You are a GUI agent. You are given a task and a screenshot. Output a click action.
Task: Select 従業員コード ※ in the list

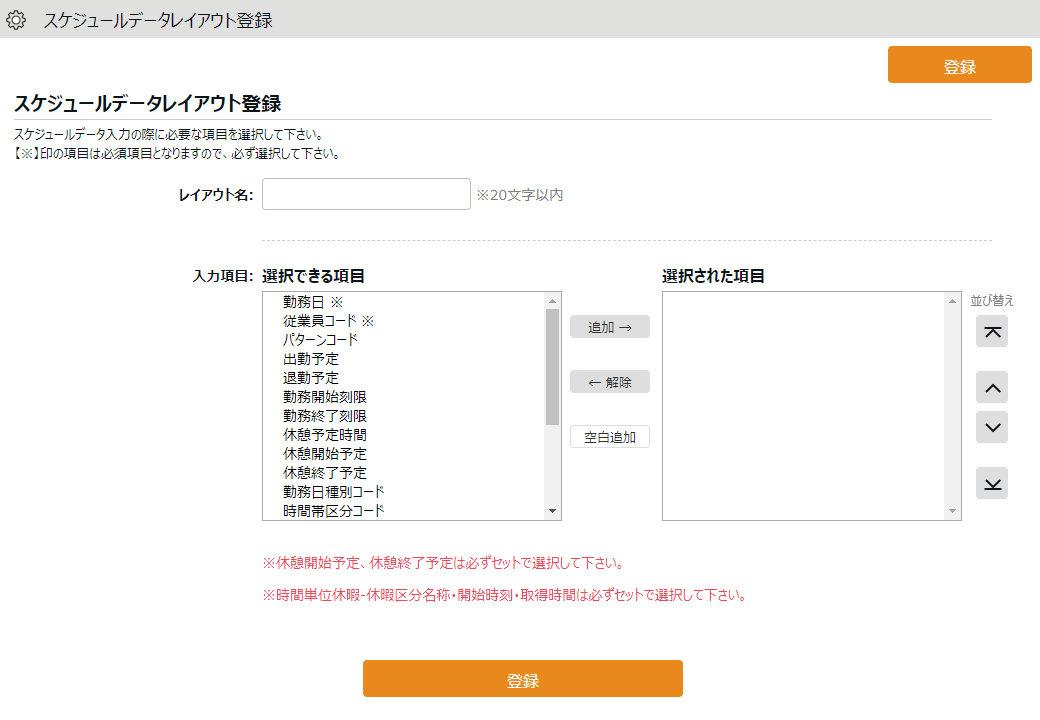404,321
